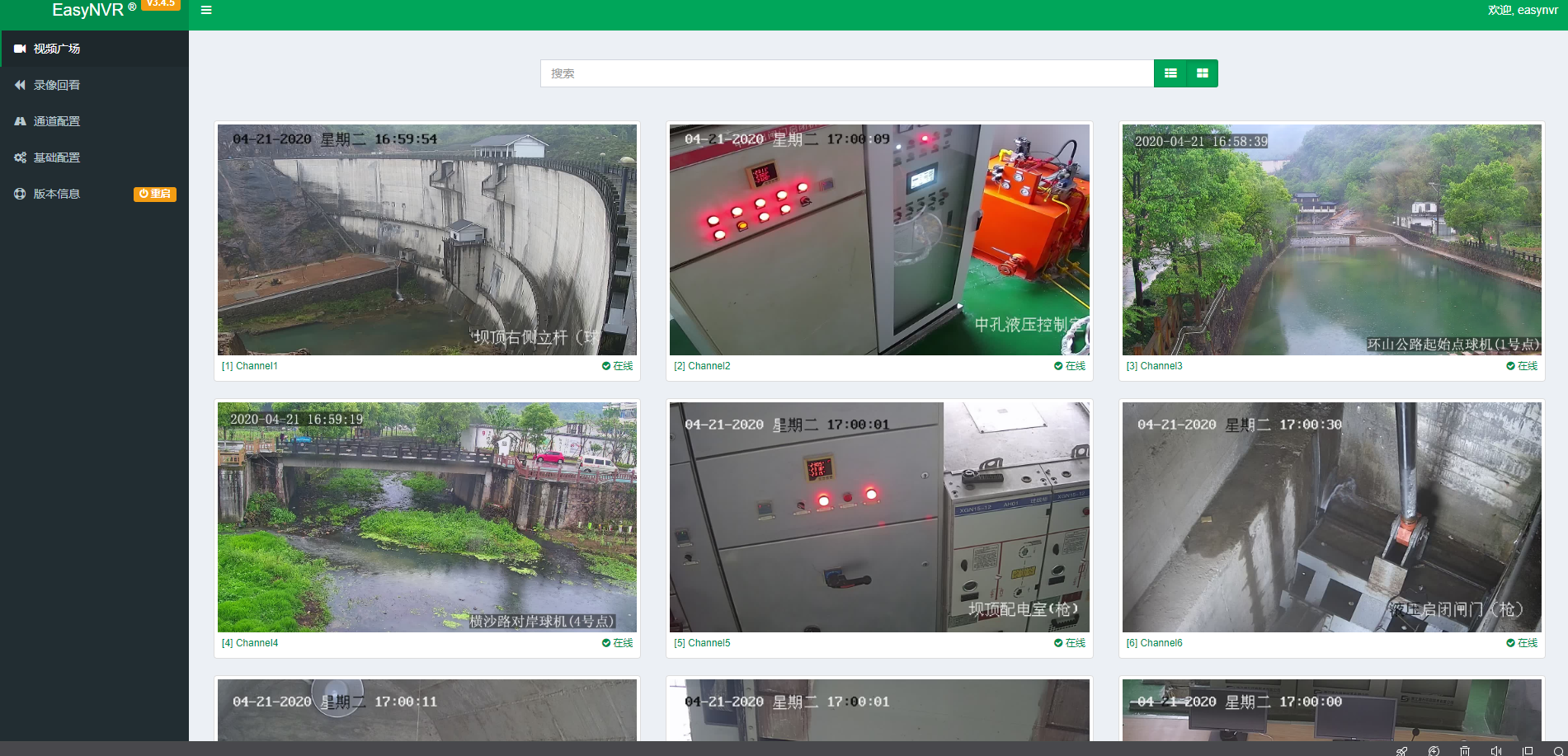Open Channel4 bridge camera thumbnail

427,517
